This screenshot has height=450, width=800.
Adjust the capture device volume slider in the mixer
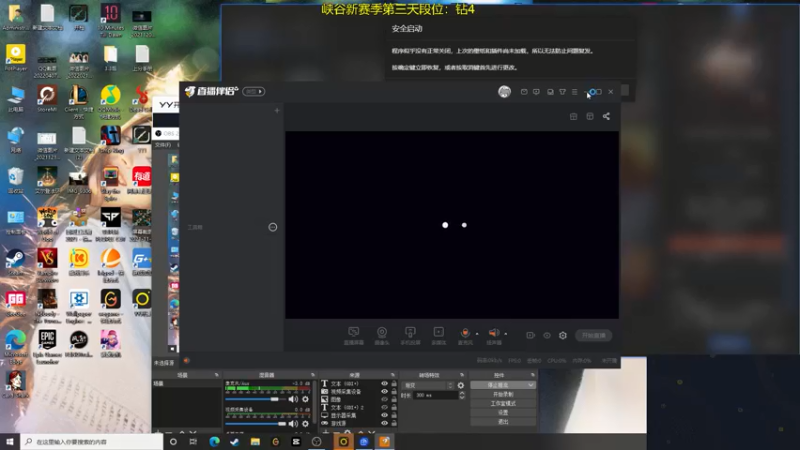(x=256, y=423)
